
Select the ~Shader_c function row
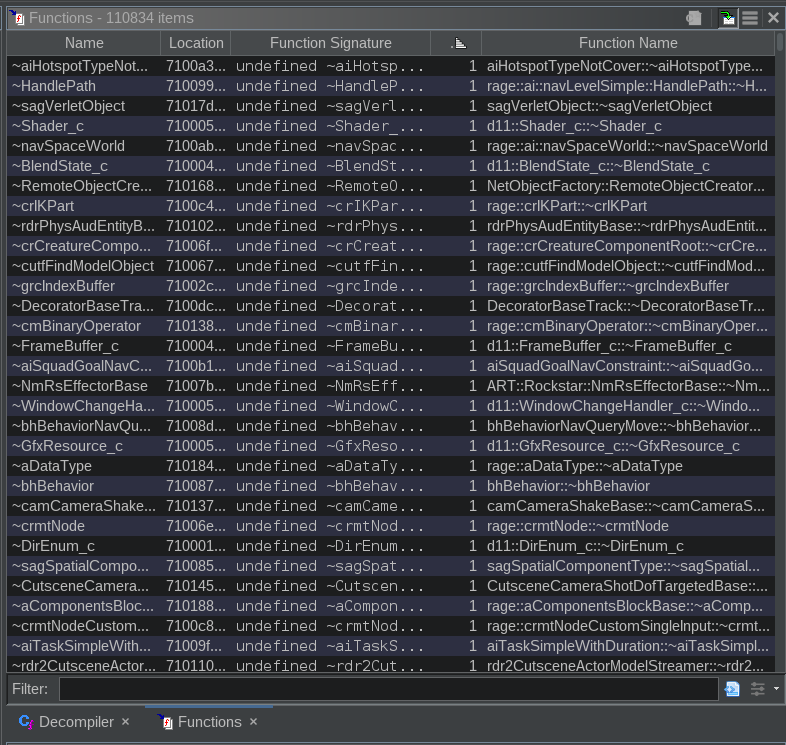pos(391,126)
